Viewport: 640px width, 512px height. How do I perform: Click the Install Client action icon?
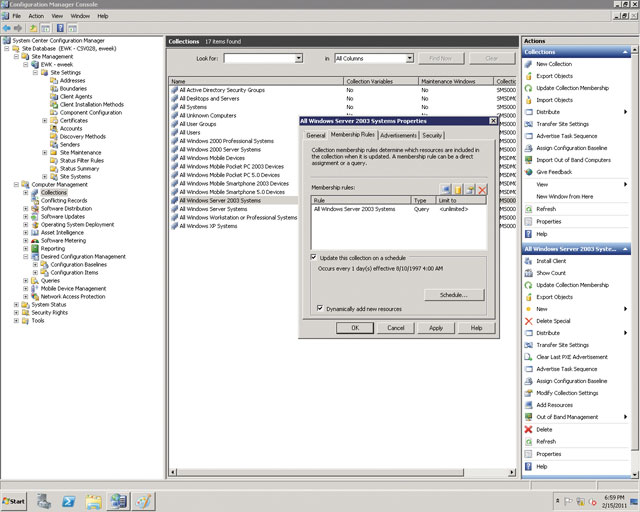[x=529, y=261]
